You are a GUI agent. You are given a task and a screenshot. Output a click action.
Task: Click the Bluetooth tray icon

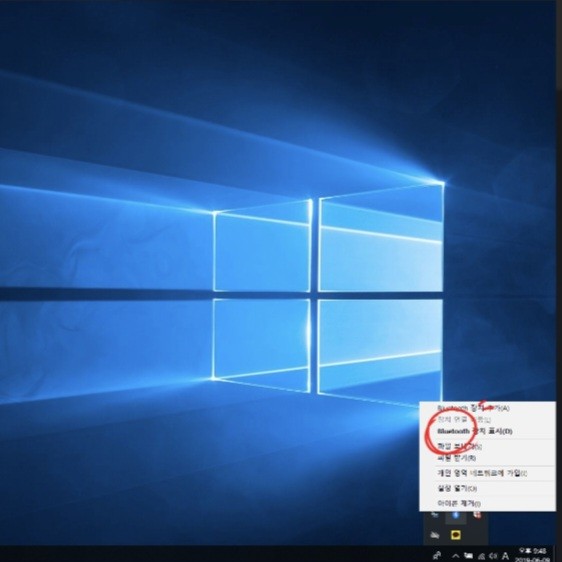pyautogui.click(x=456, y=515)
